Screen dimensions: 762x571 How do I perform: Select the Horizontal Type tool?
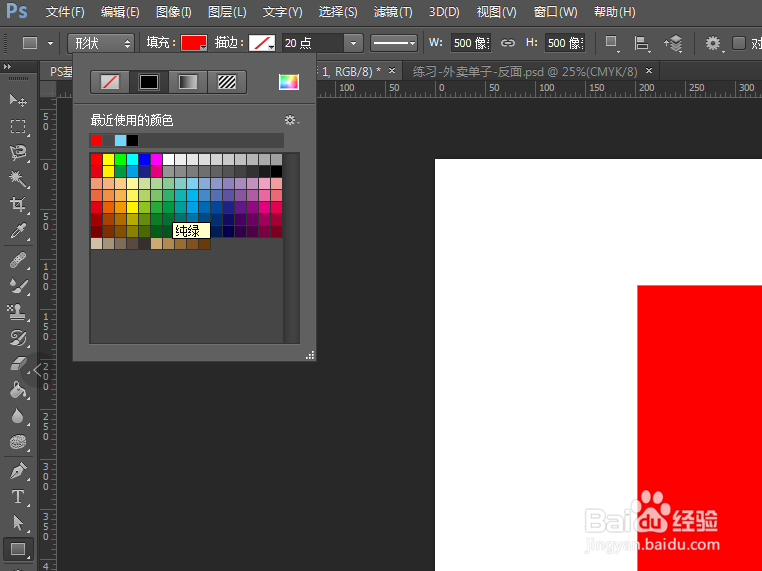click(x=18, y=497)
